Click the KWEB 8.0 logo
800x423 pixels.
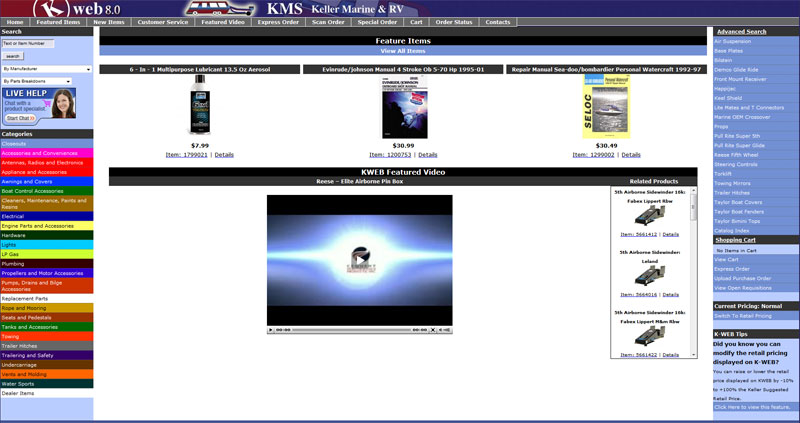click(77, 8)
